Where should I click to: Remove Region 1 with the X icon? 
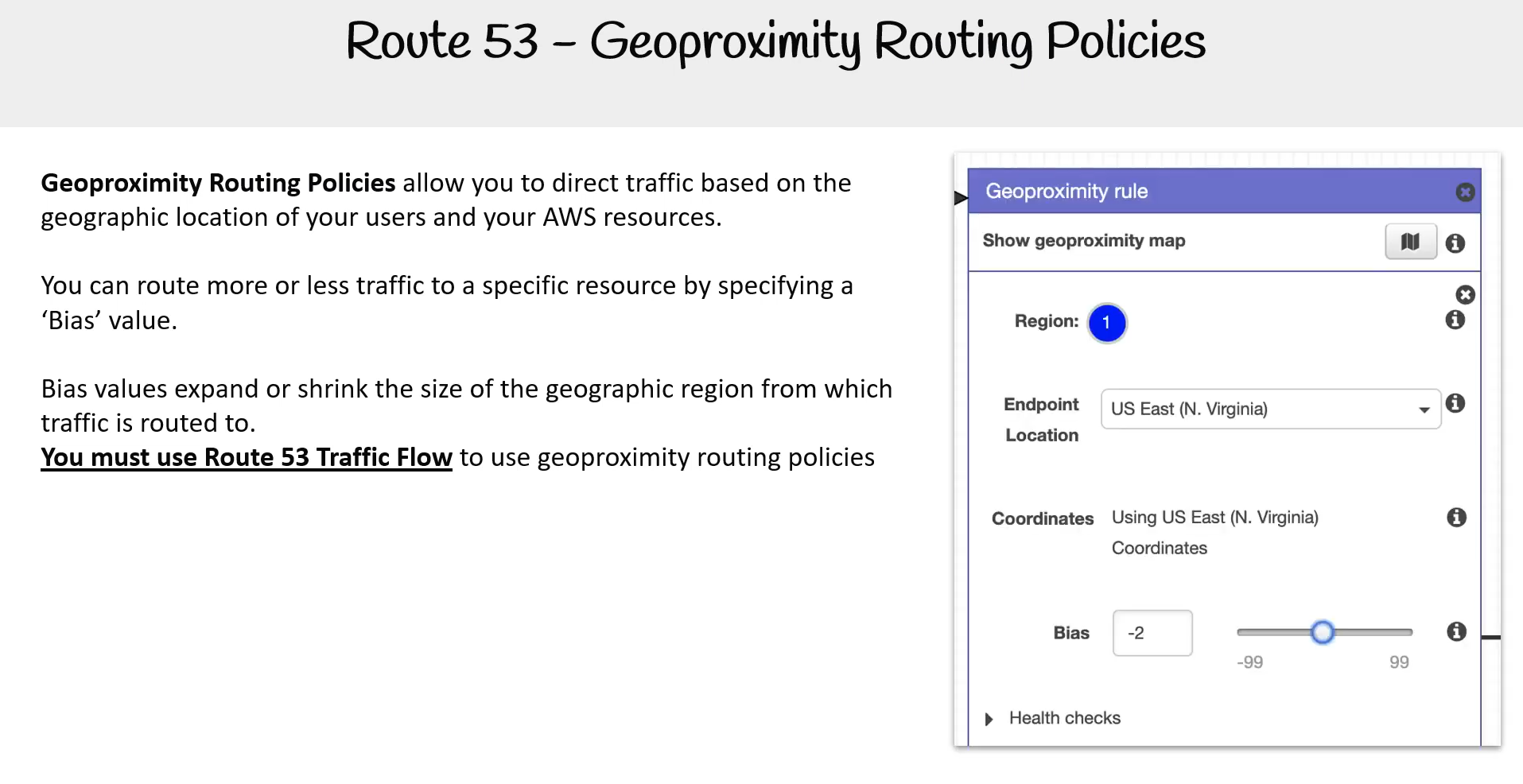(1465, 295)
